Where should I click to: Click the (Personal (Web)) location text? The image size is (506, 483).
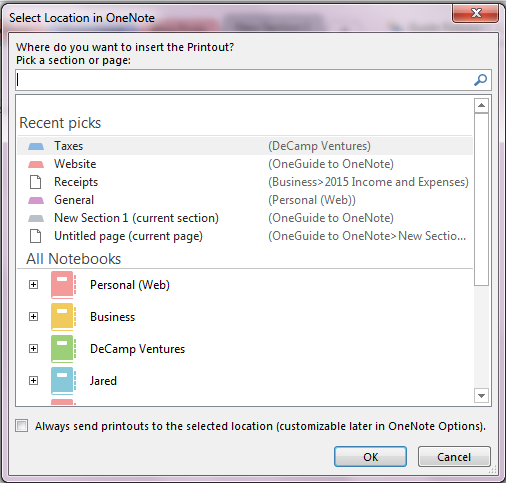click(312, 200)
